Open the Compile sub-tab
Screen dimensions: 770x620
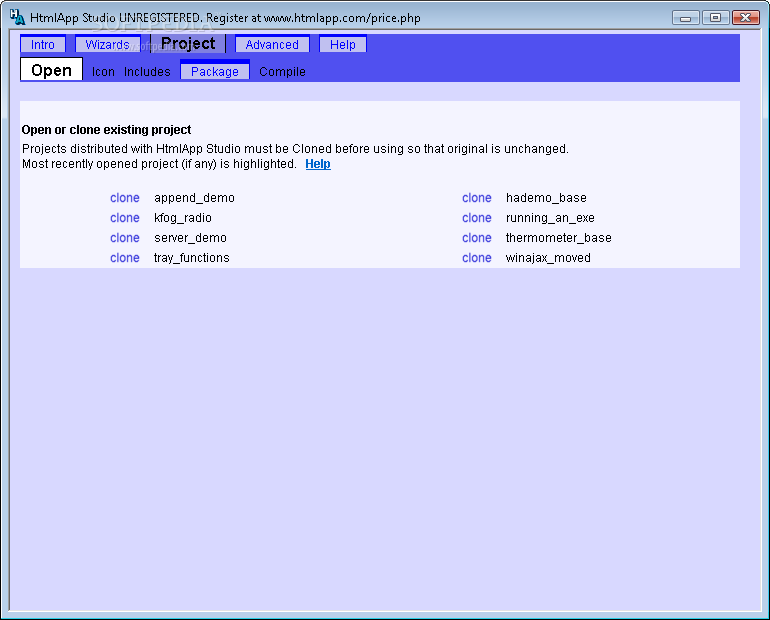(x=282, y=72)
